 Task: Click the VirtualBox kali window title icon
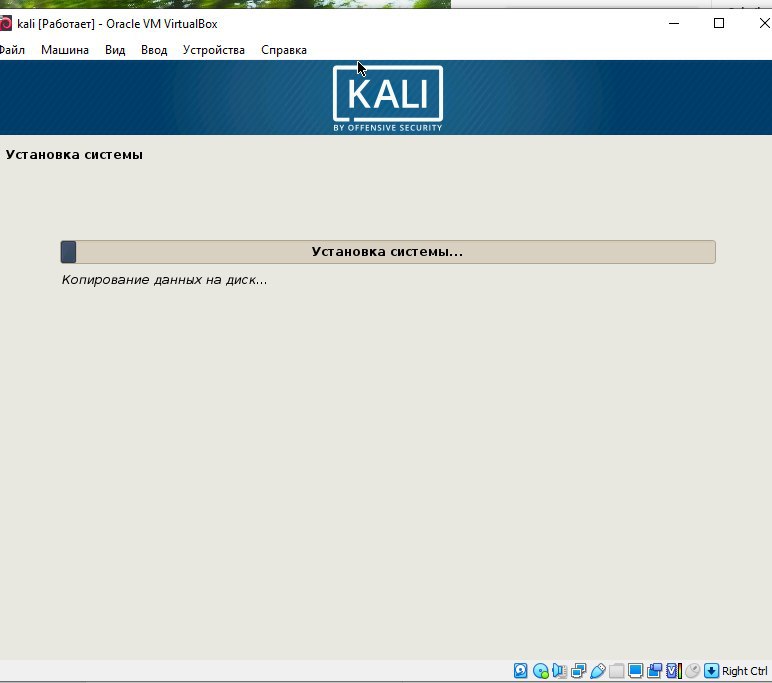click(5, 24)
